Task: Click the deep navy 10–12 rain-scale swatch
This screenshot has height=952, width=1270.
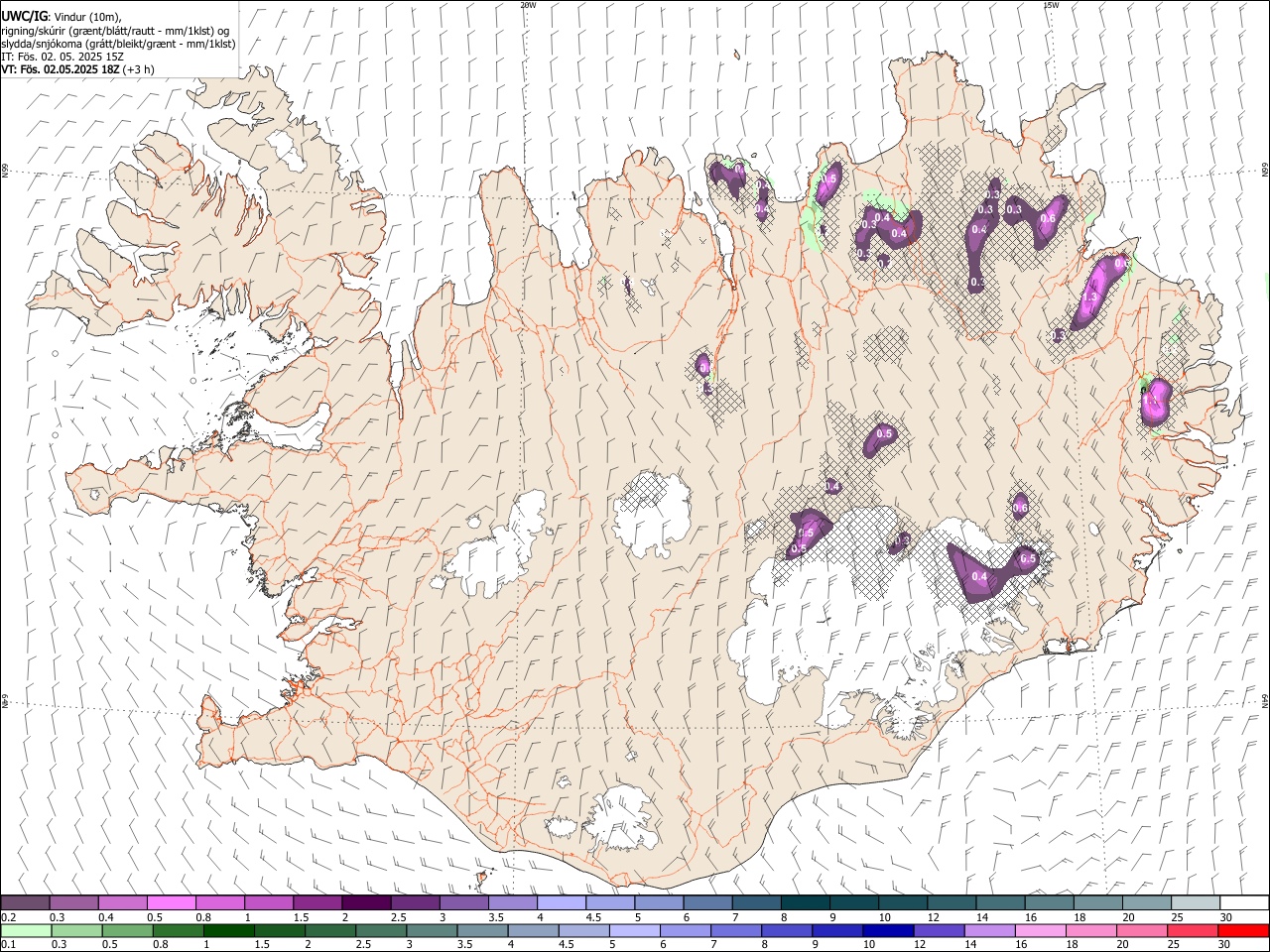Action: tap(887, 930)
